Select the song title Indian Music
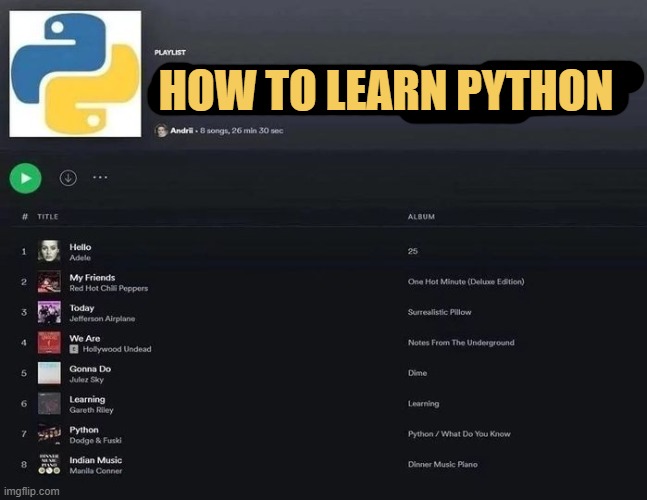 [x=96, y=460]
